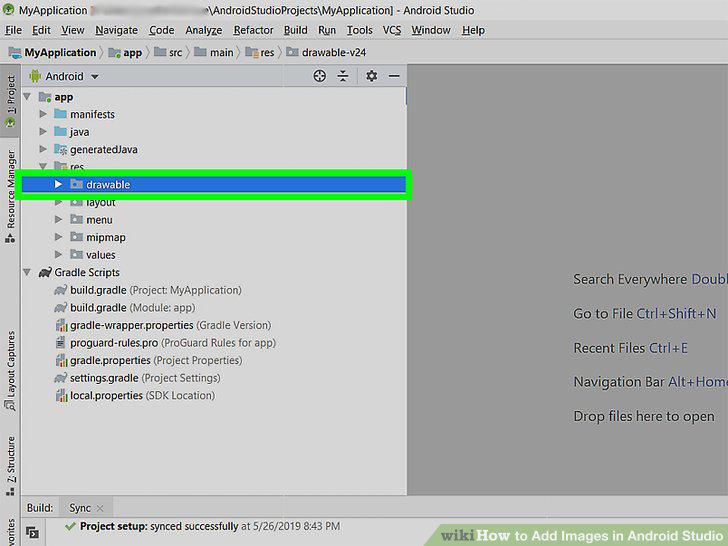728x546 pixels.
Task: Collapse the app node arrow
Action: [27, 97]
